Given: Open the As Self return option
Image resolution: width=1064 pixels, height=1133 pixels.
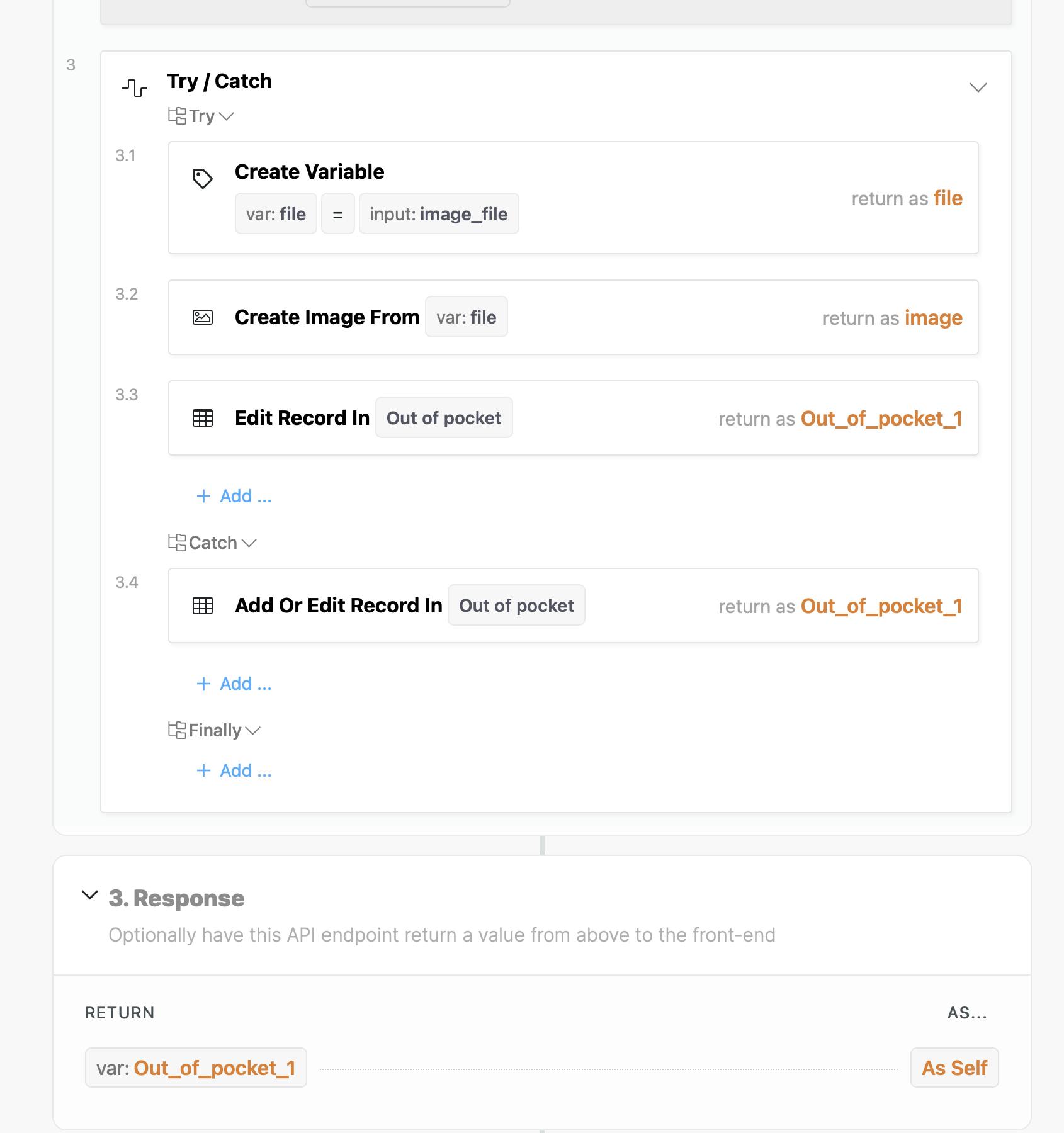Looking at the screenshot, I should point(954,1068).
